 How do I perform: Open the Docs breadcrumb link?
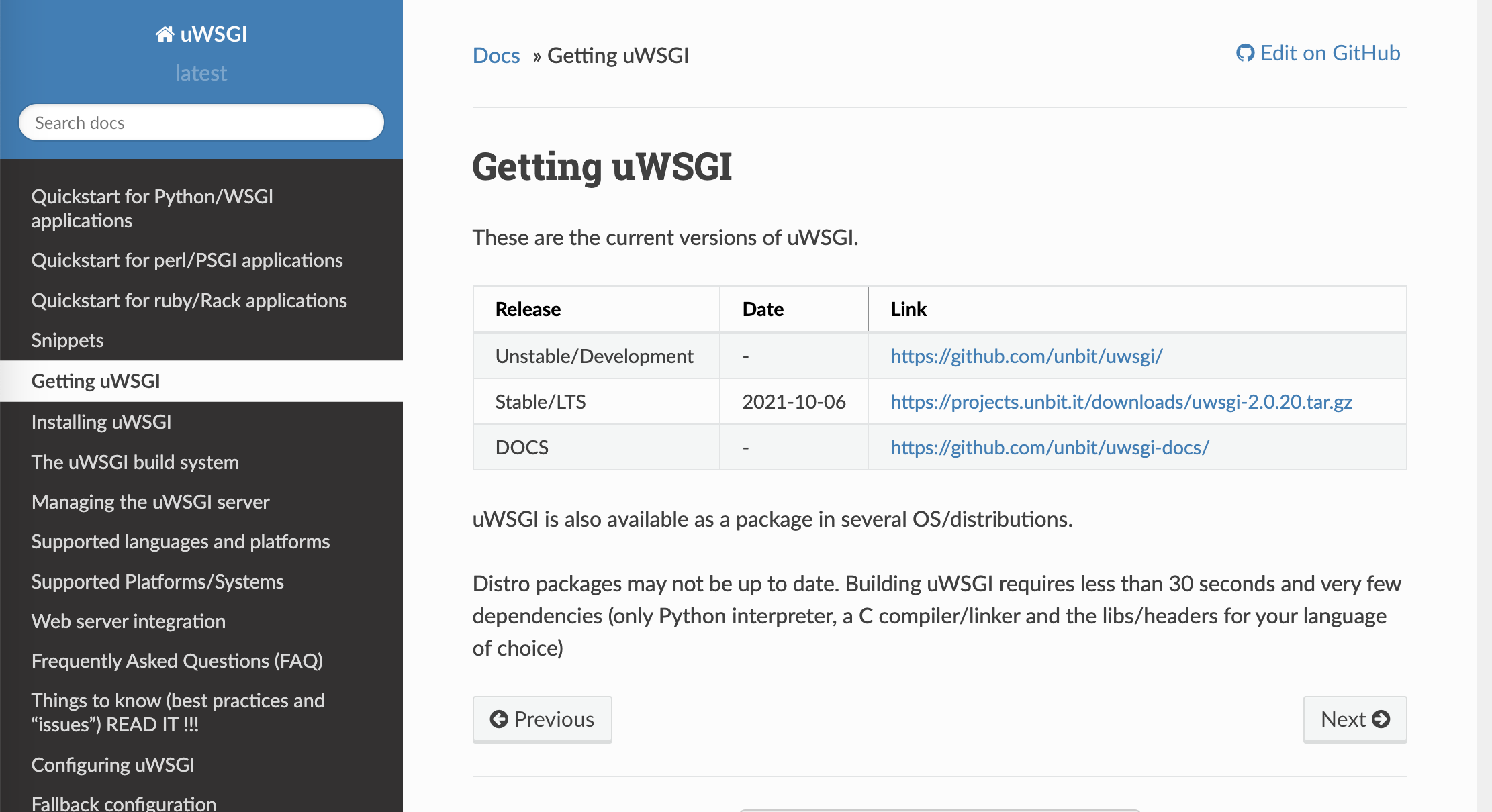click(x=496, y=55)
